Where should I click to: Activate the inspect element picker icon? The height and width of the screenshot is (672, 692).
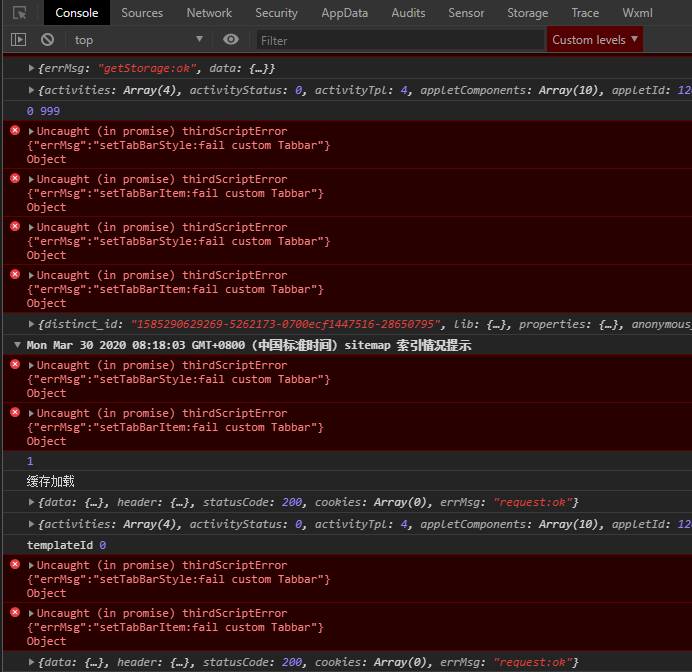pos(19,13)
